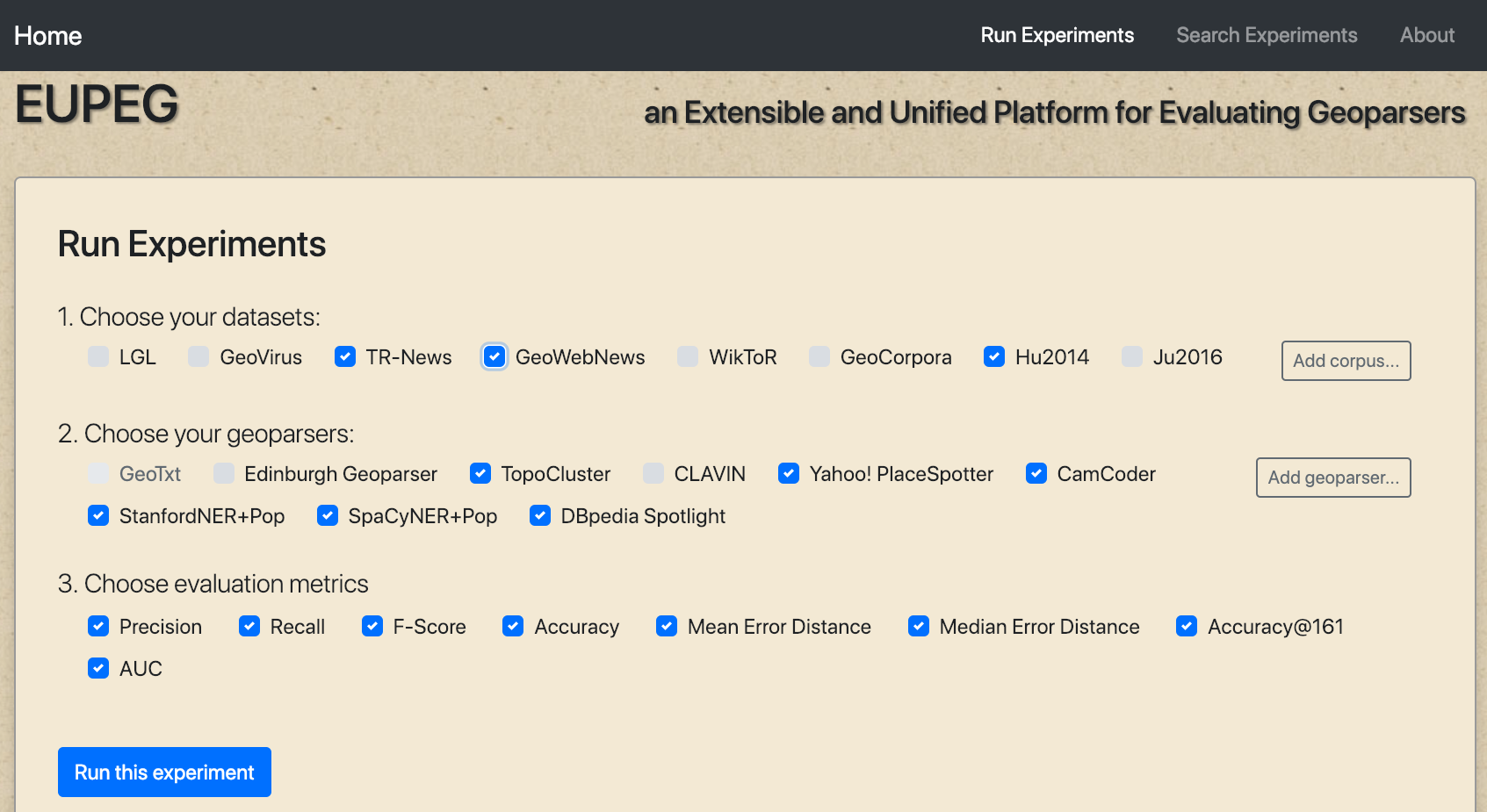Deselect Yahoo! PlaceSpotter geoparser
The width and height of the screenshot is (1487, 812).
pyautogui.click(x=789, y=474)
